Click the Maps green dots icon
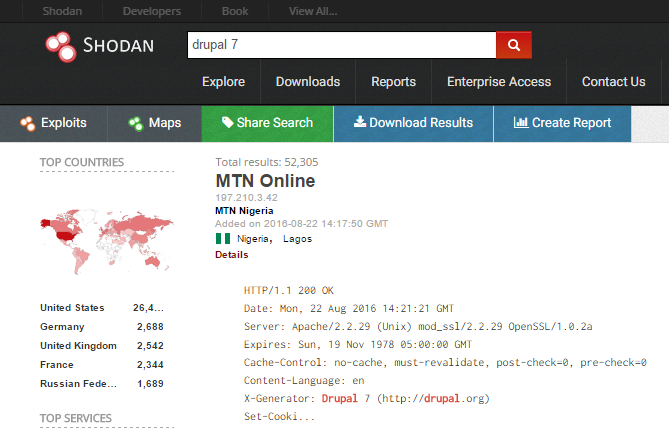The width and height of the screenshot is (669, 431). pyautogui.click(x=136, y=123)
